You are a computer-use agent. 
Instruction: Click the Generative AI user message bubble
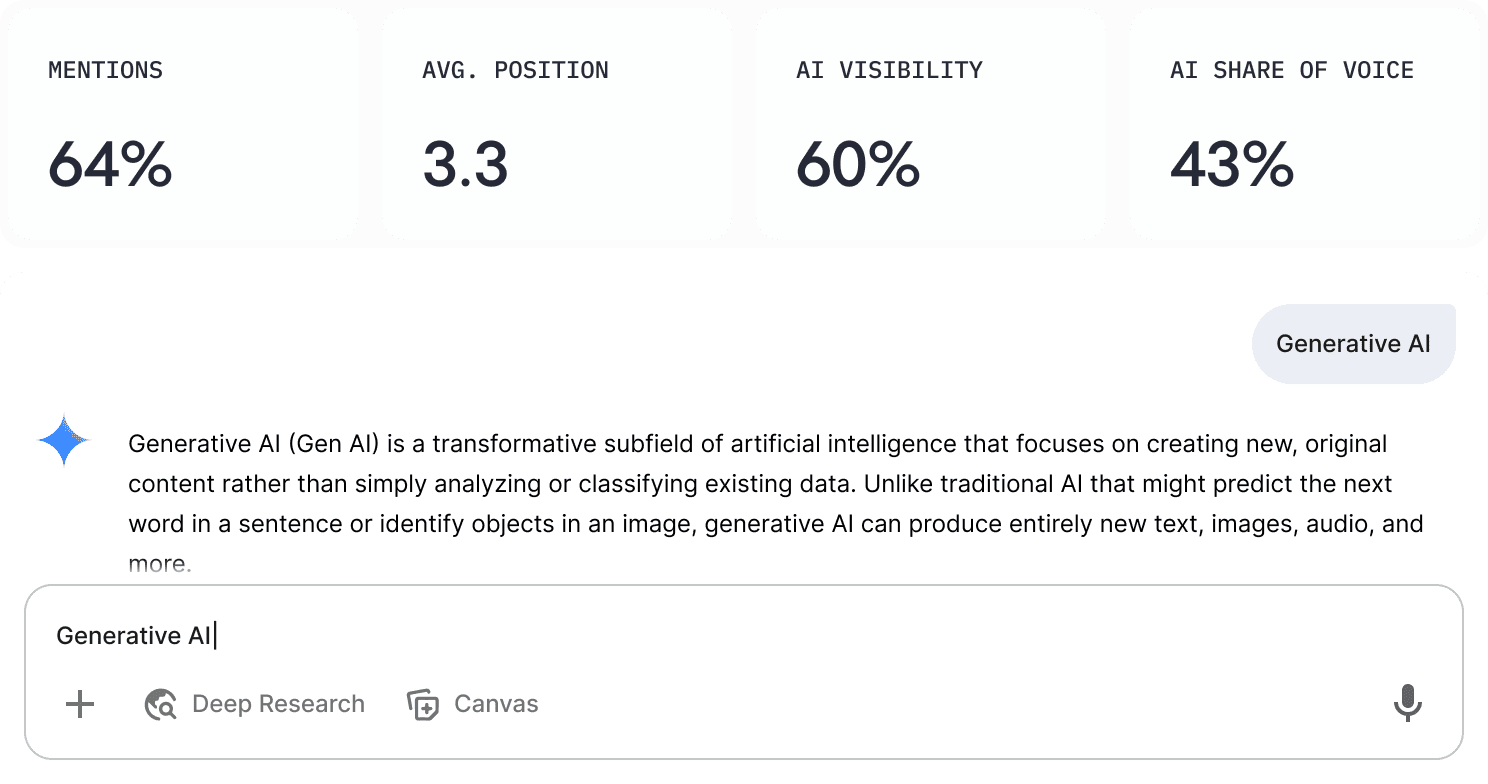point(1353,344)
